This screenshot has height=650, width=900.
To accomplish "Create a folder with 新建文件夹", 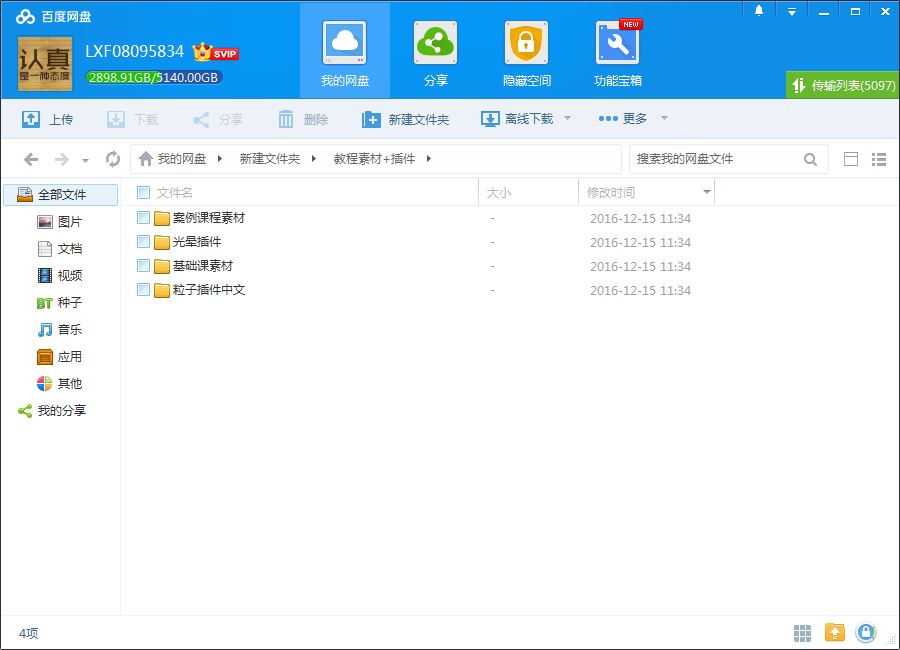I will pyautogui.click(x=405, y=119).
